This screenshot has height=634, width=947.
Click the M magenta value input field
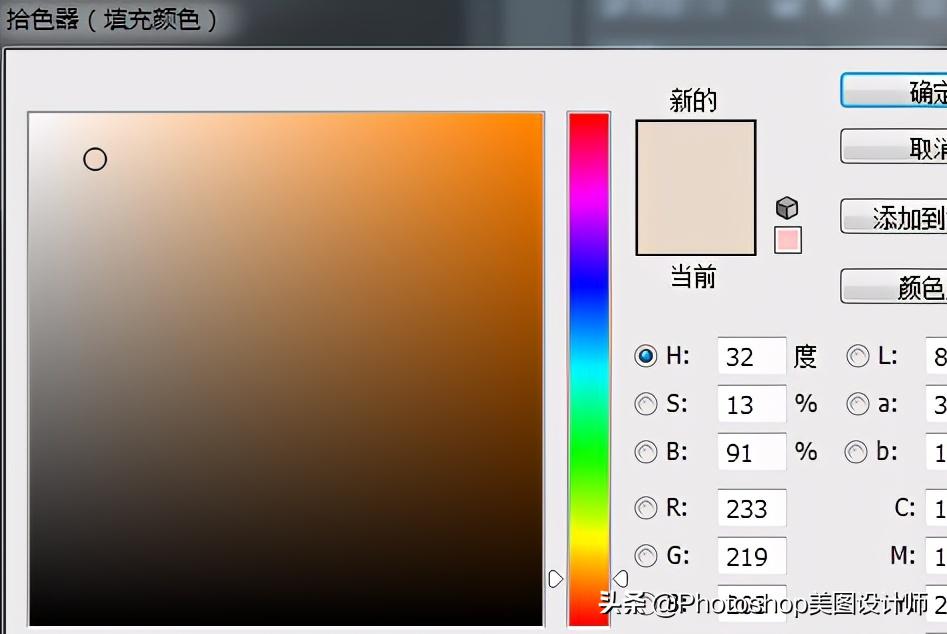coord(937,556)
